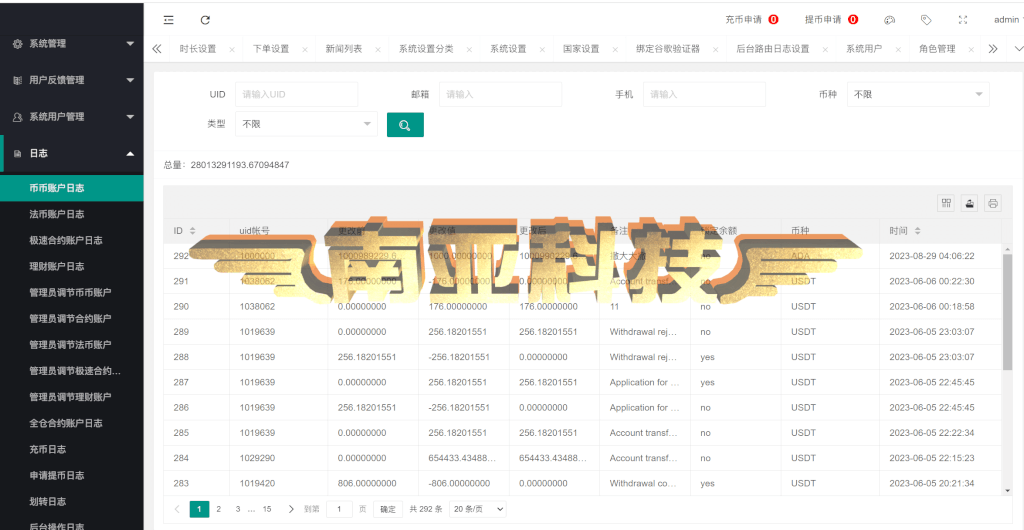Collapse the 日志 sidebar menu
Image resolution: width=1024 pixels, height=530 pixels.
coord(72,153)
